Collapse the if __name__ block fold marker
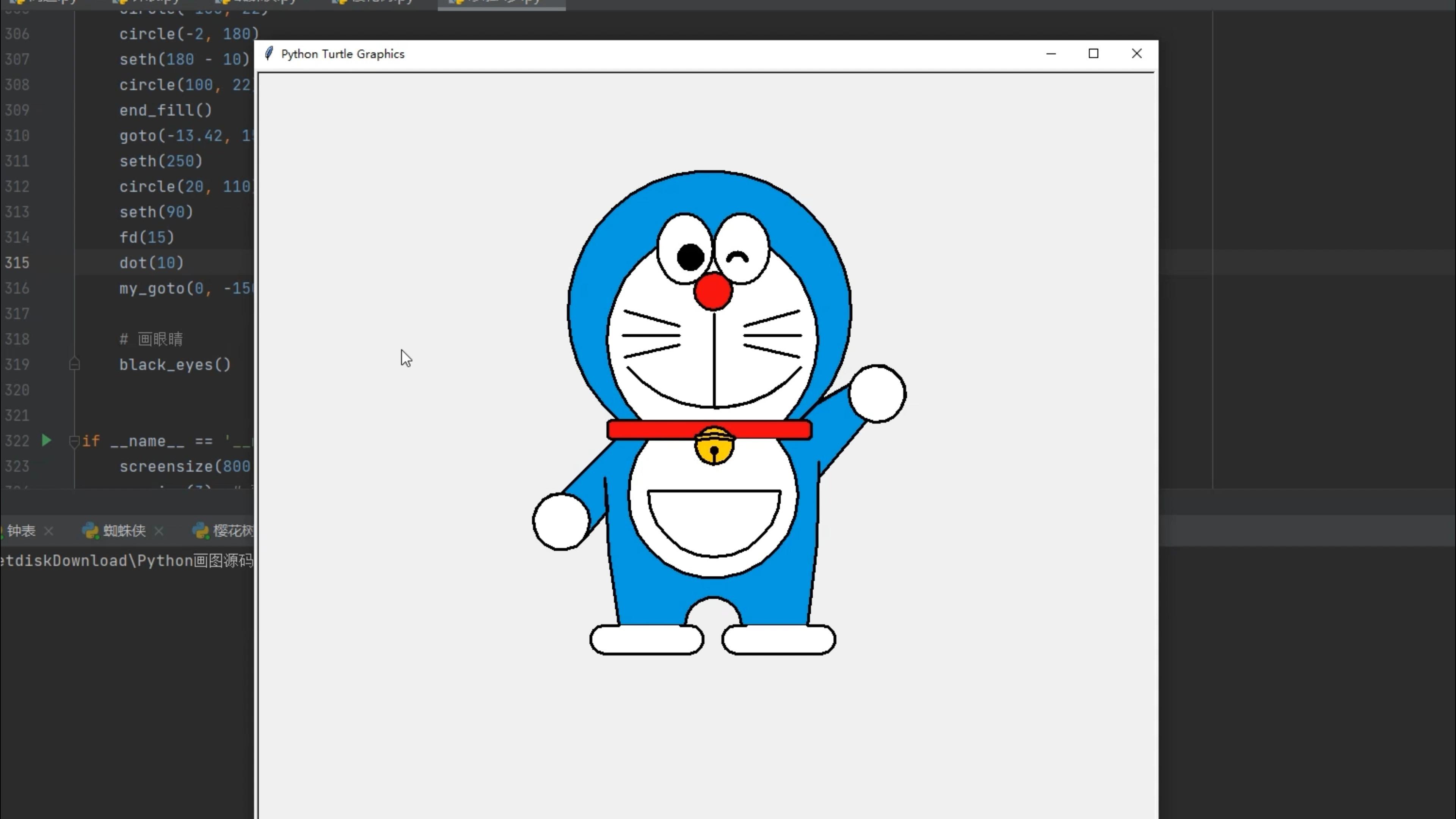The image size is (1456, 819). [x=74, y=441]
